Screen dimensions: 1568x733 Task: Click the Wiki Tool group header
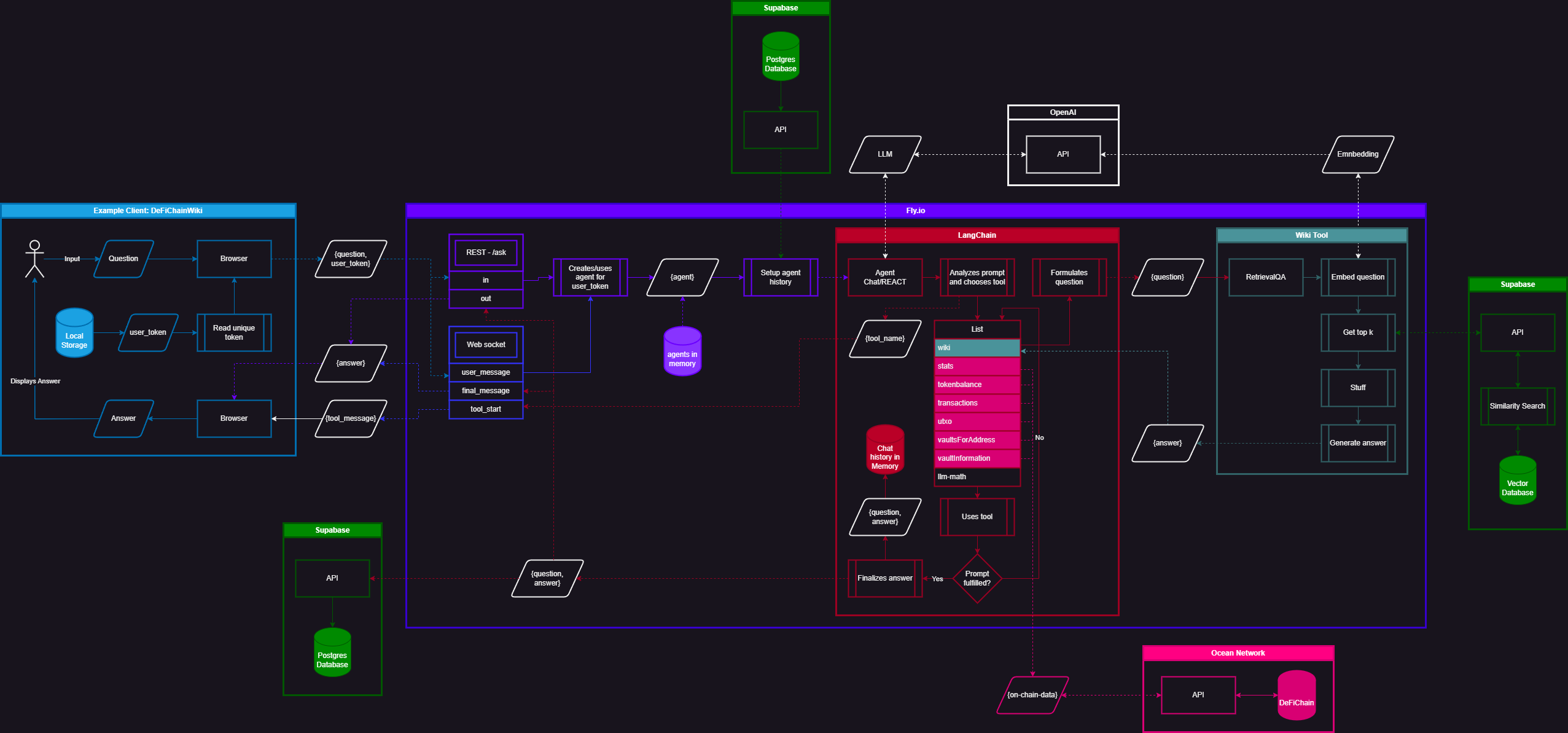coord(1311,235)
